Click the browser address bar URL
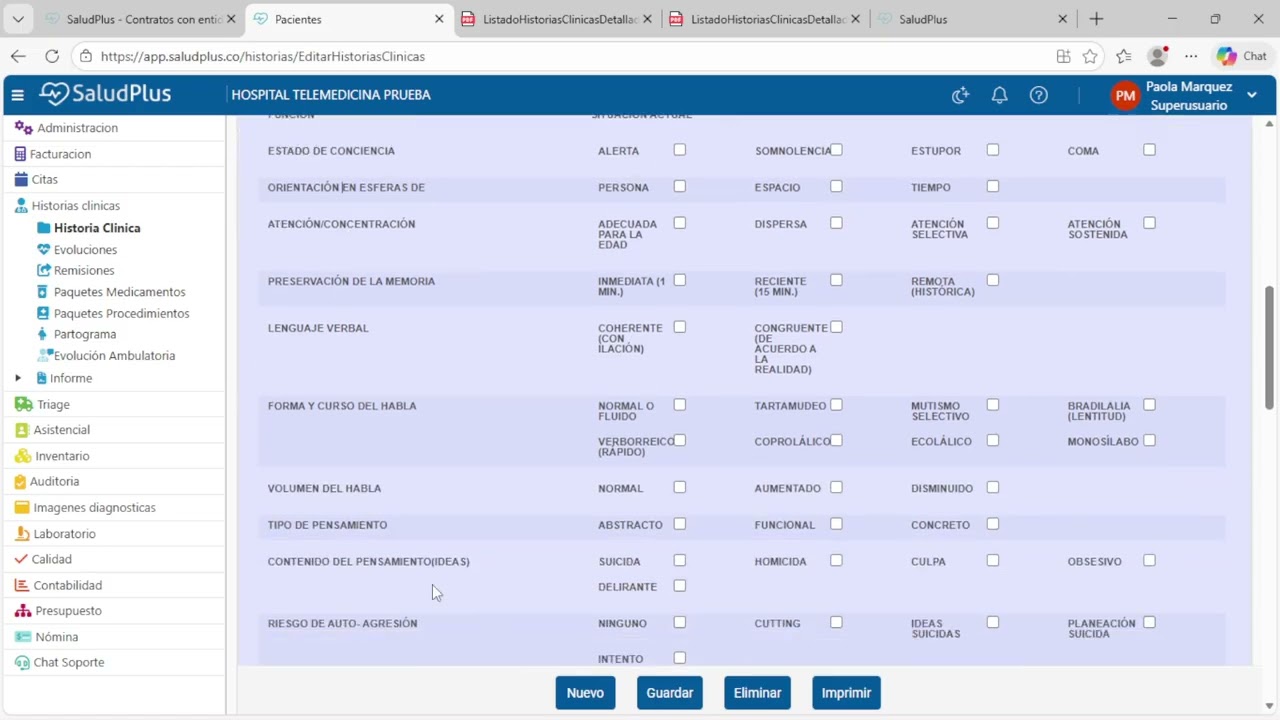 click(x=263, y=57)
